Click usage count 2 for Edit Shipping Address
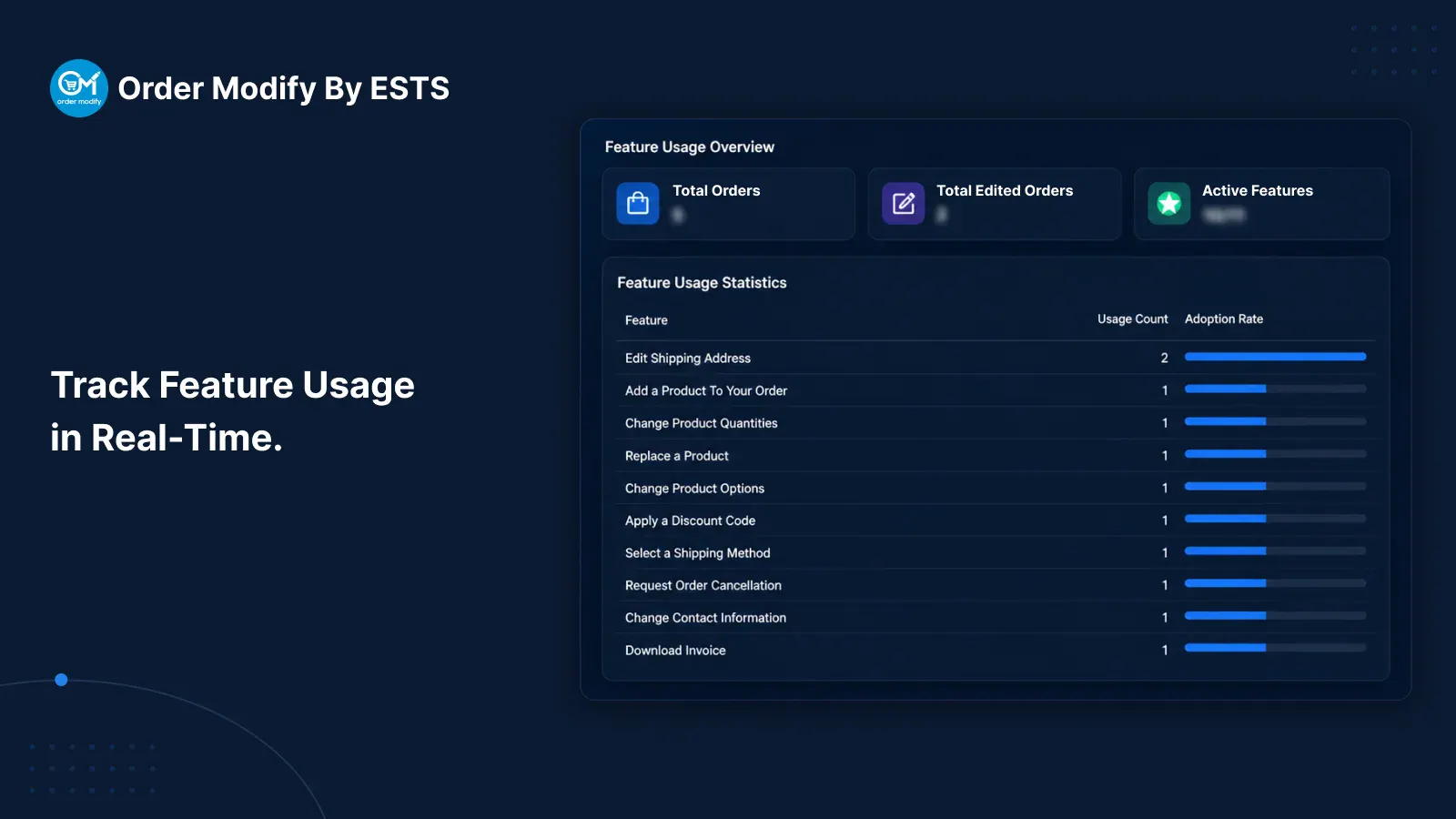1456x819 pixels. [1164, 359]
